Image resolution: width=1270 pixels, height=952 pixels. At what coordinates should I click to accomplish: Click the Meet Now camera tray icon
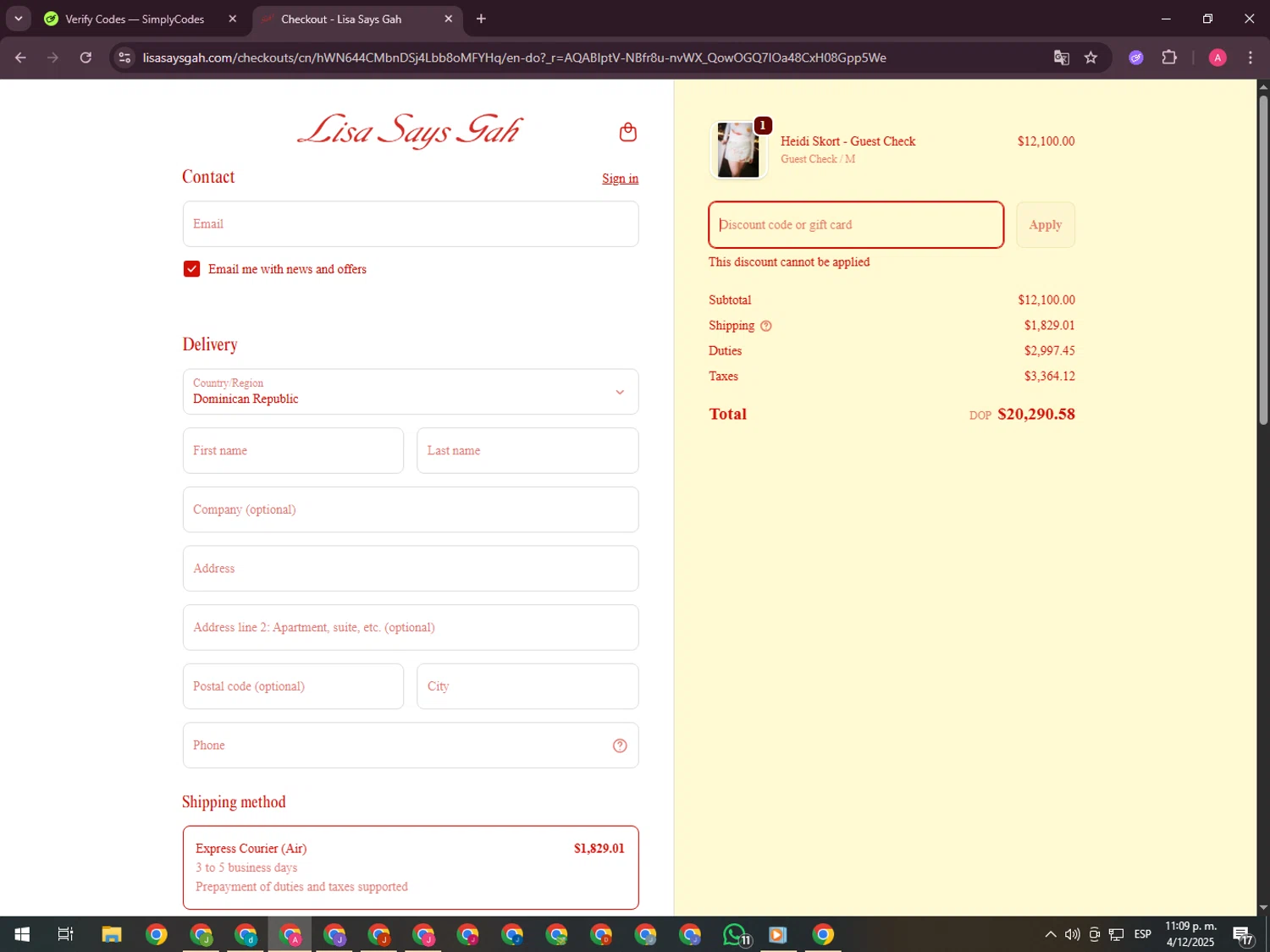[x=1094, y=934]
